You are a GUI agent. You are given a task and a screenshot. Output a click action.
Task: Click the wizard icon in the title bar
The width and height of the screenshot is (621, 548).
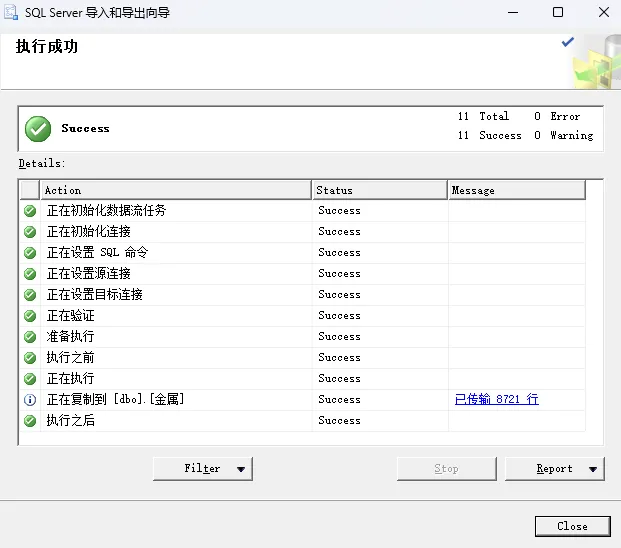11,12
